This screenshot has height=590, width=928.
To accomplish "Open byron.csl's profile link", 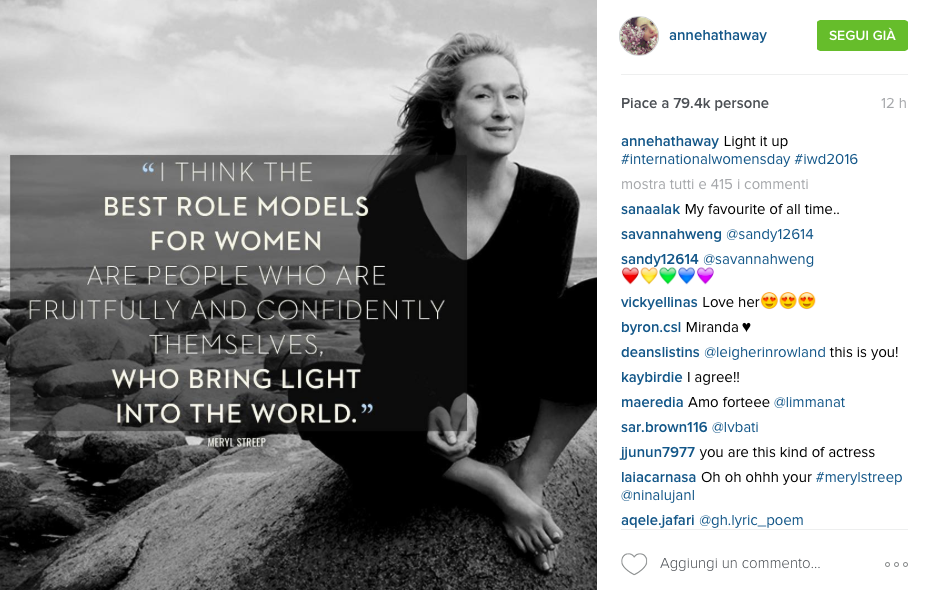I will pos(651,327).
